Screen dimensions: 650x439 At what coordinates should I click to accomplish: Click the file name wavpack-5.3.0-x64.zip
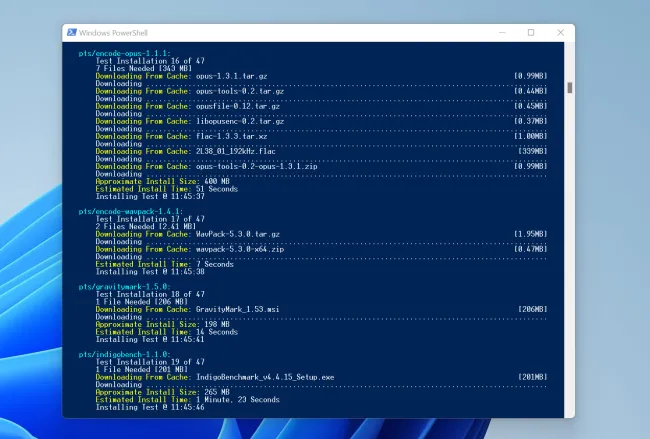click(x=240, y=249)
